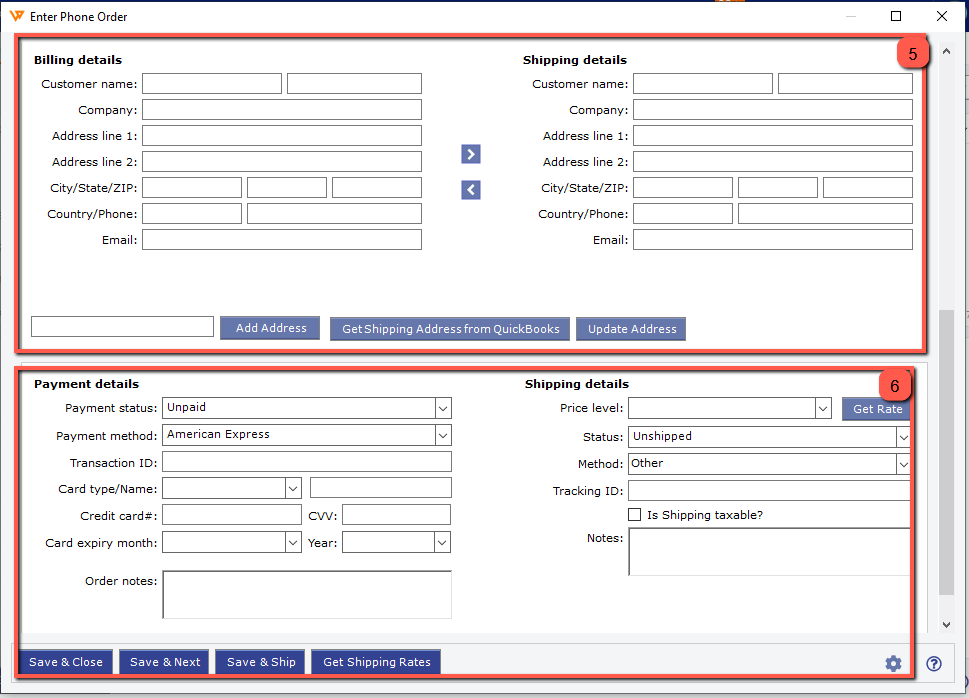Open the help question mark icon
This screenshot has height=698, width=969.
click(x=934, y=664)
